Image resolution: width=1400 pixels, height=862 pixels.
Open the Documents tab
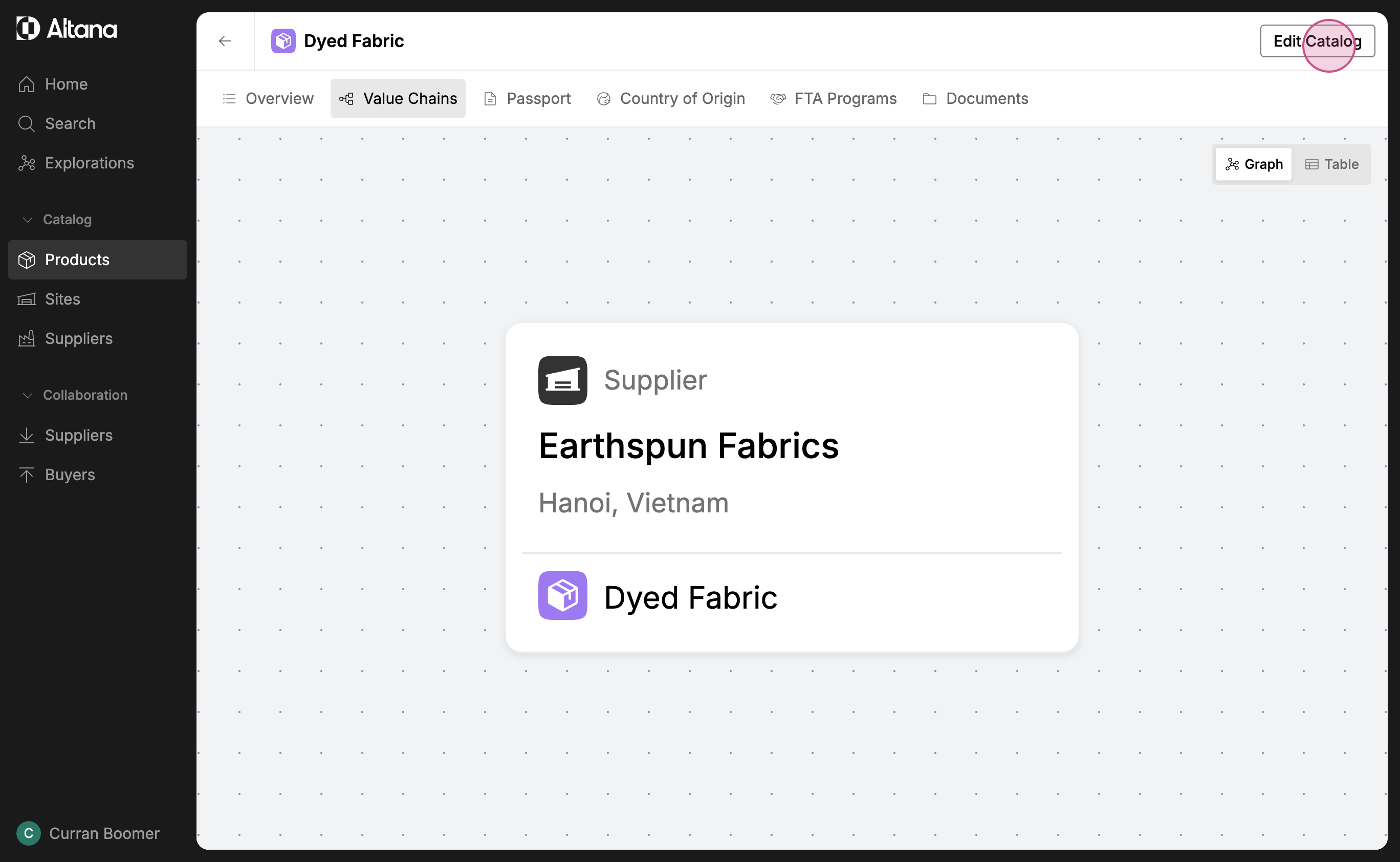click(x=975, y=99)
